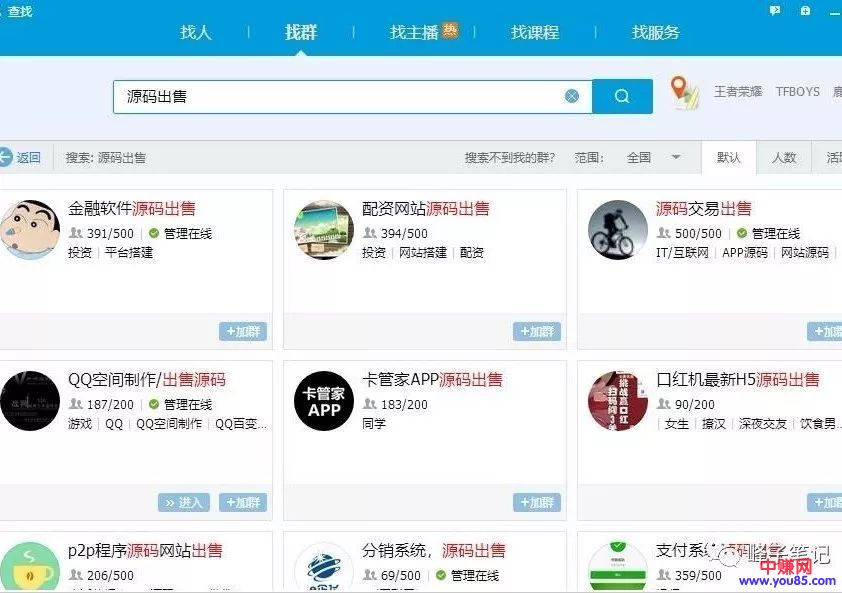
Task: Click the cyclist avatar of 源码交易出售
Action: (617, 229)
